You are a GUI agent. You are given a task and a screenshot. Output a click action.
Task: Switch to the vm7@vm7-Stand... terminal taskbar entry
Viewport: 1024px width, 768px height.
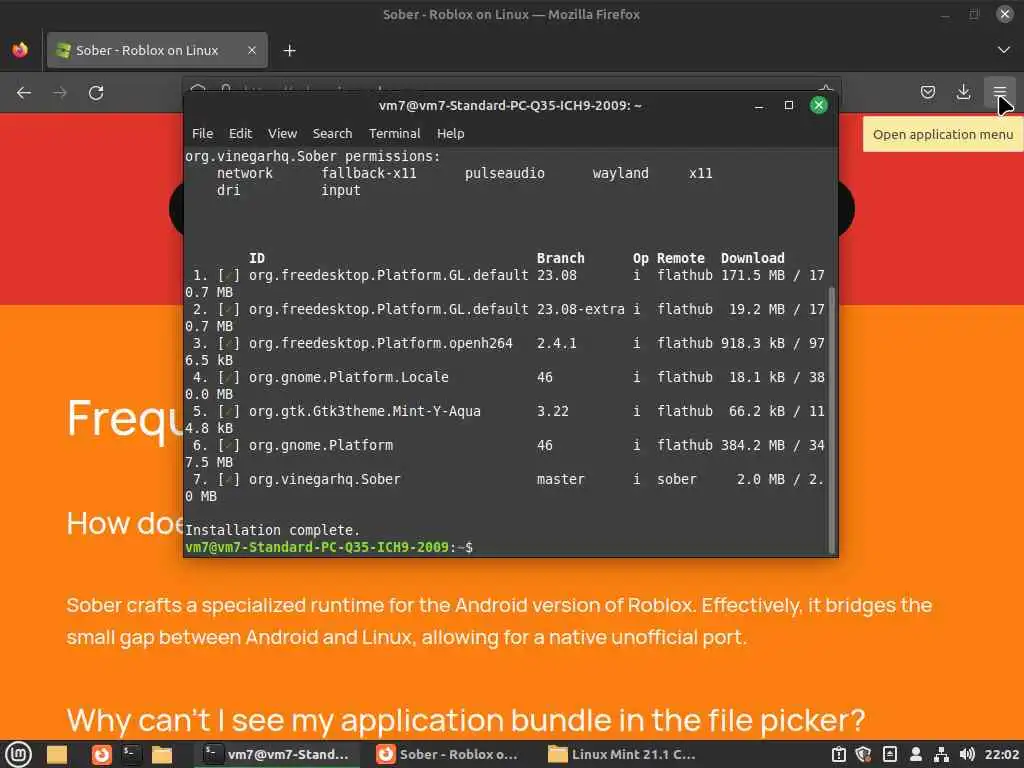coord(276,754)
